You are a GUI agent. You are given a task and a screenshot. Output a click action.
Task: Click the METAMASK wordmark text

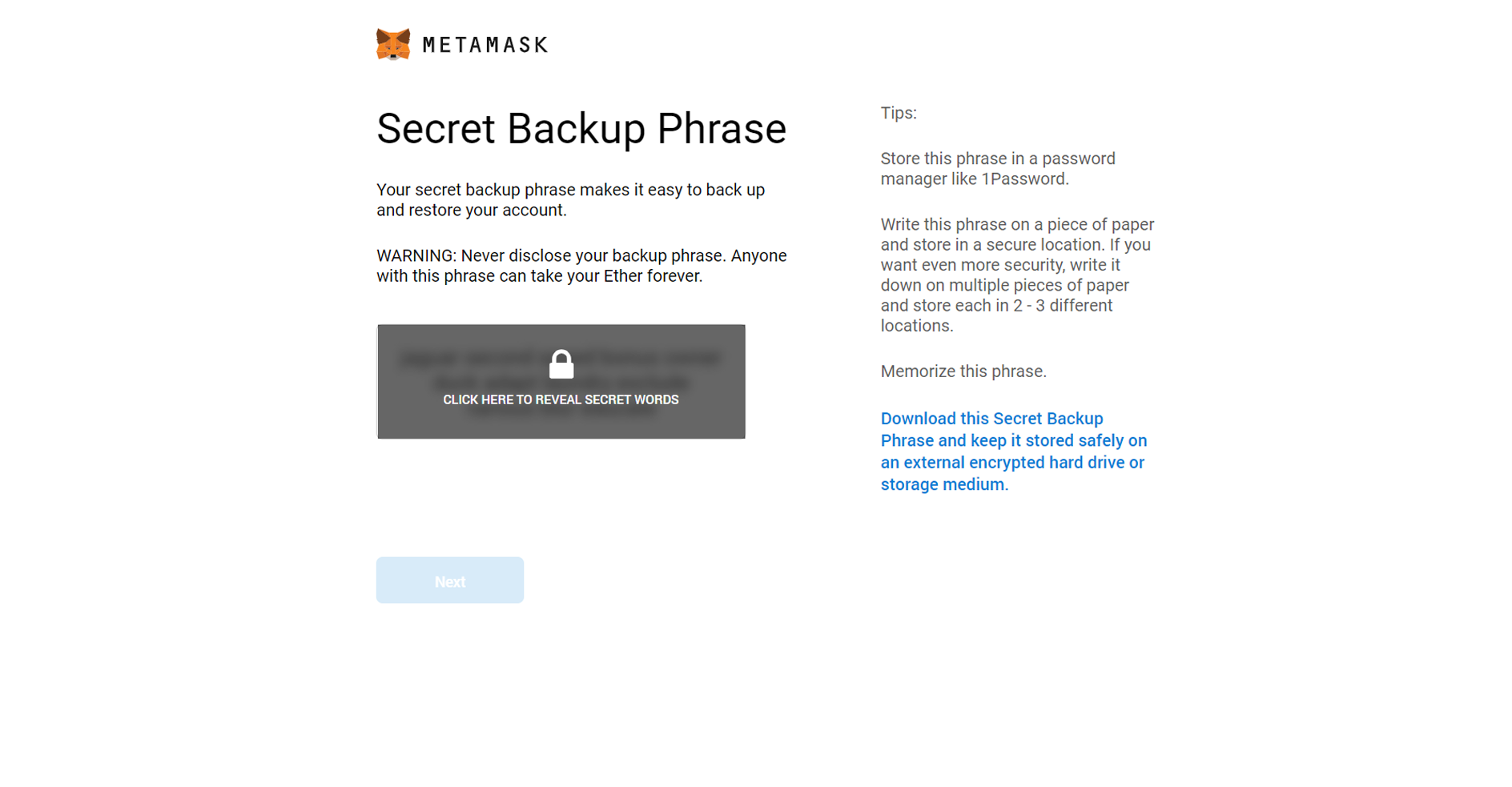point(485,45)
